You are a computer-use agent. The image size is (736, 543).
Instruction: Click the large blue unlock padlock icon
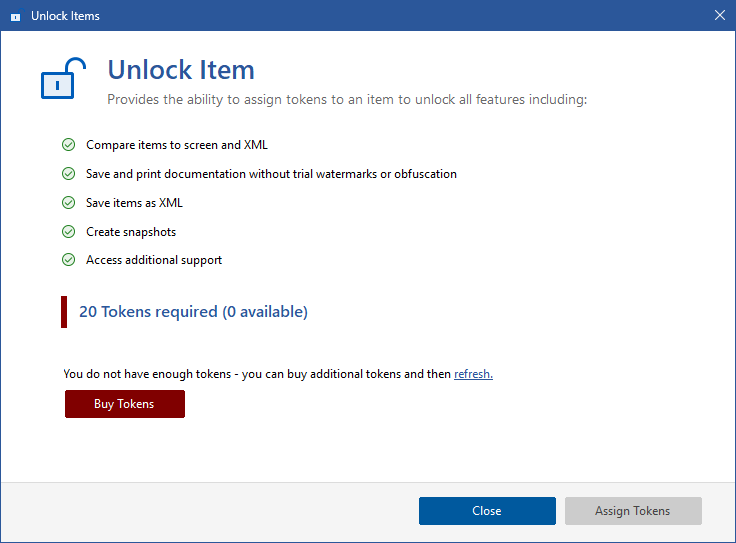(57, 79)
